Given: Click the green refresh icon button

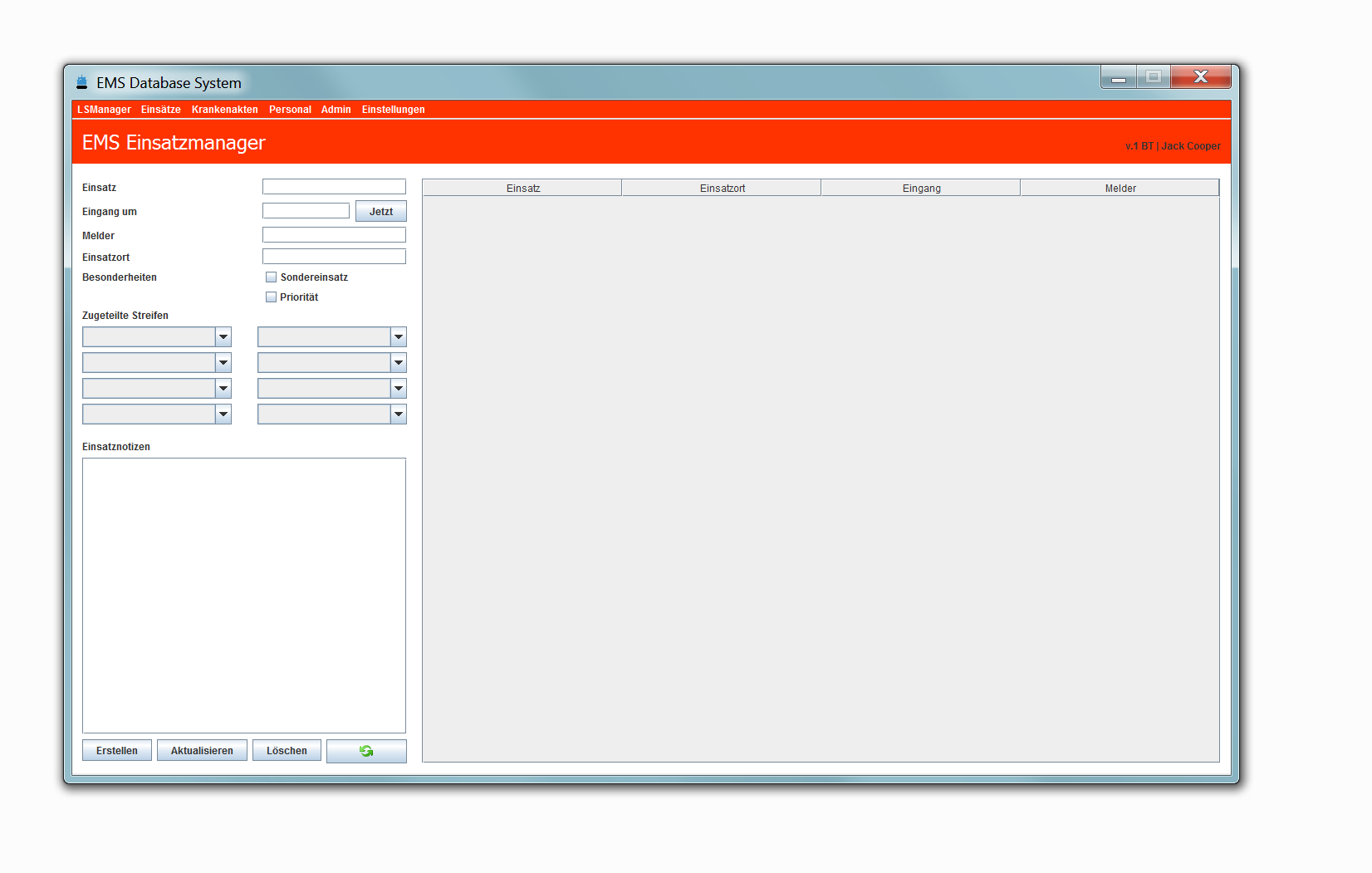Looking at the screenshot, I should click(x=366, y=751).
